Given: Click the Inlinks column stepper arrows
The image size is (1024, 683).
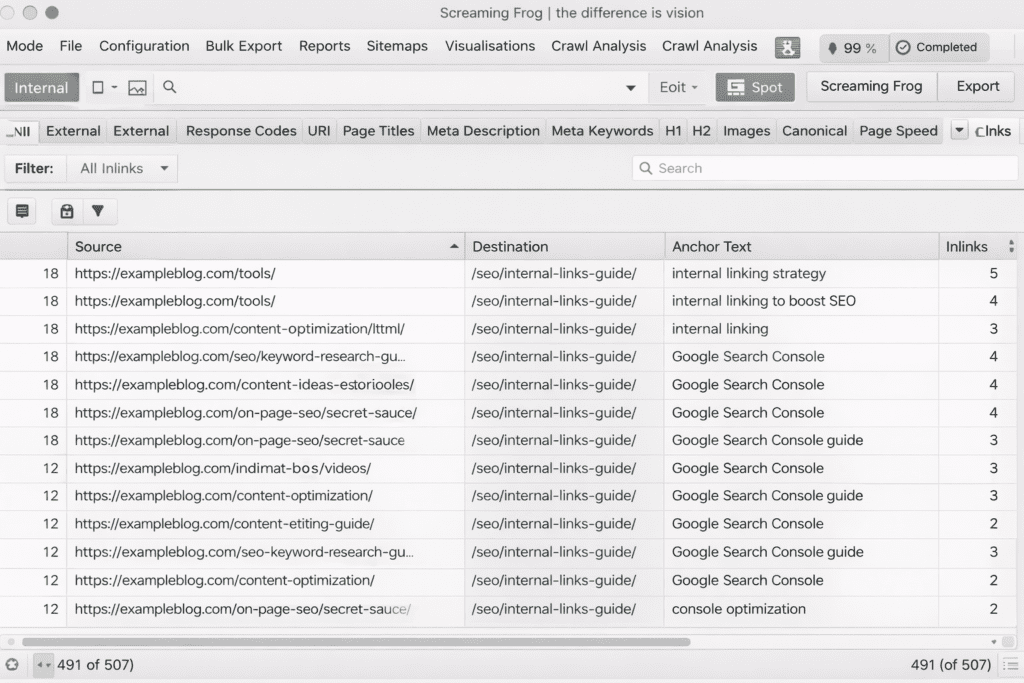Looking at the screenshot, I should (1012, 246).
